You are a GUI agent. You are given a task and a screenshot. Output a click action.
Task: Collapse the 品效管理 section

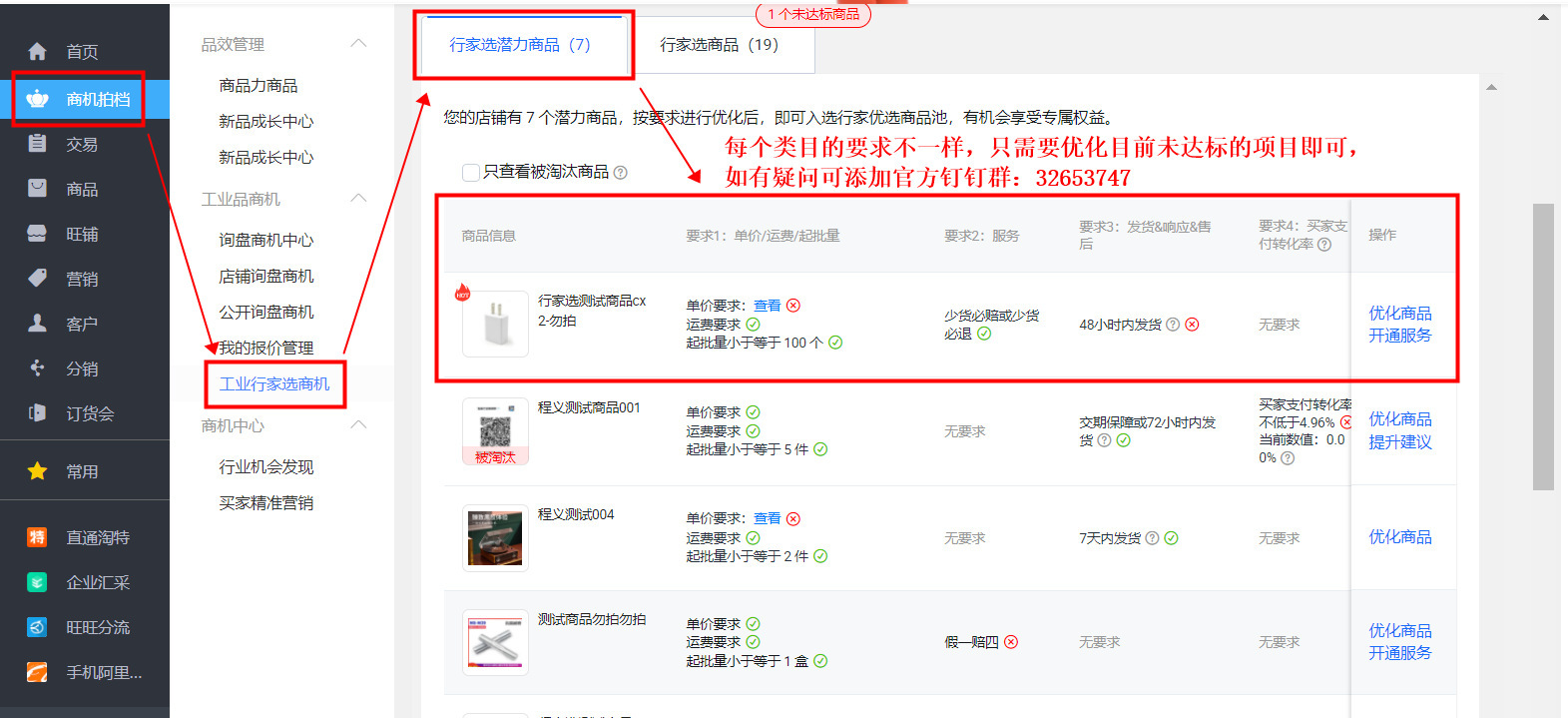click(359, 44)
